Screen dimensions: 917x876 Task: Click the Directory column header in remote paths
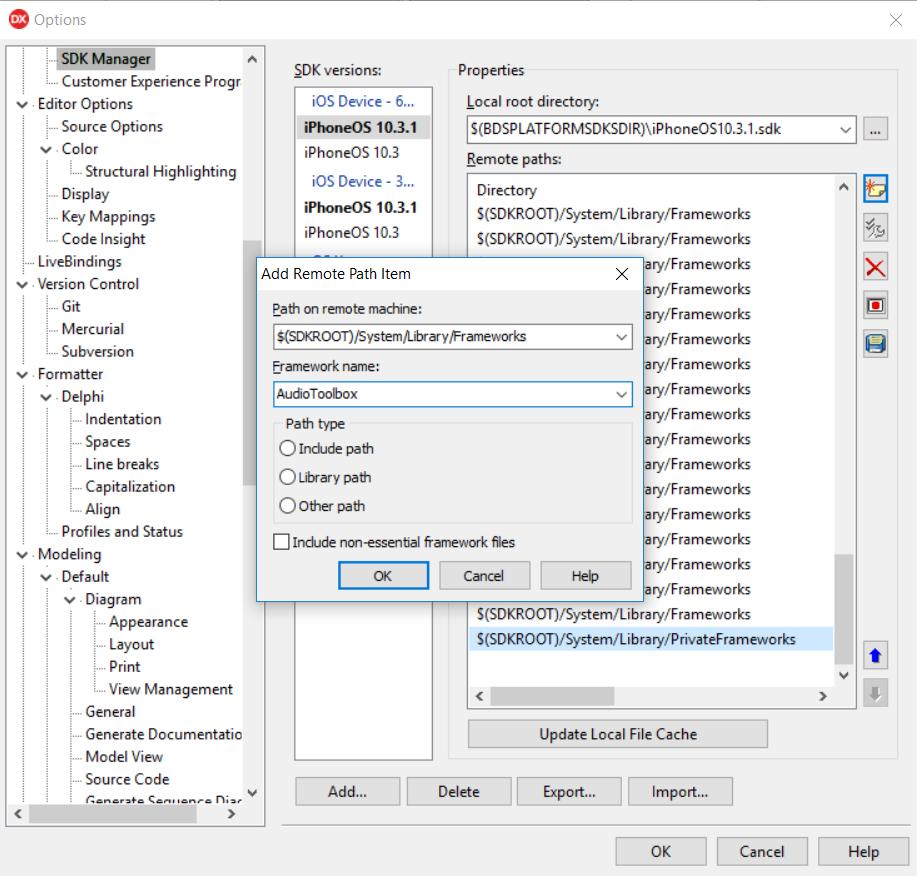[506, 190]
